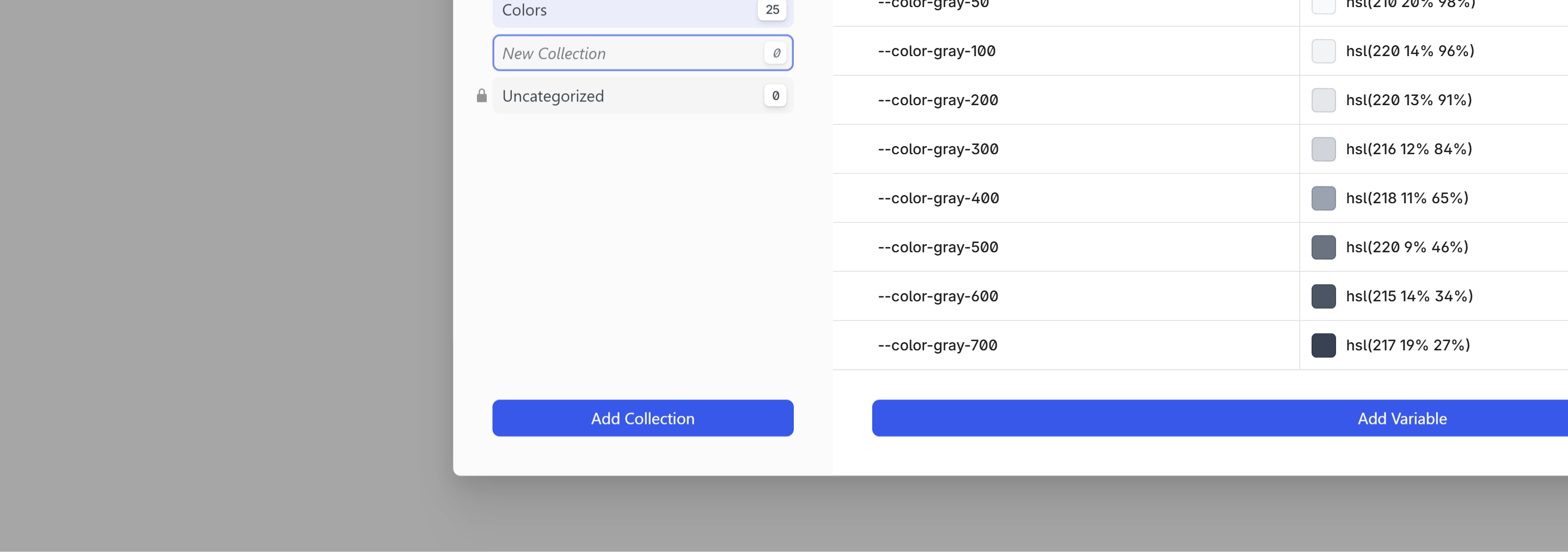Open the color swatch for --color-gray-700
This screenshot has height=552, width=1568.
1324,345
